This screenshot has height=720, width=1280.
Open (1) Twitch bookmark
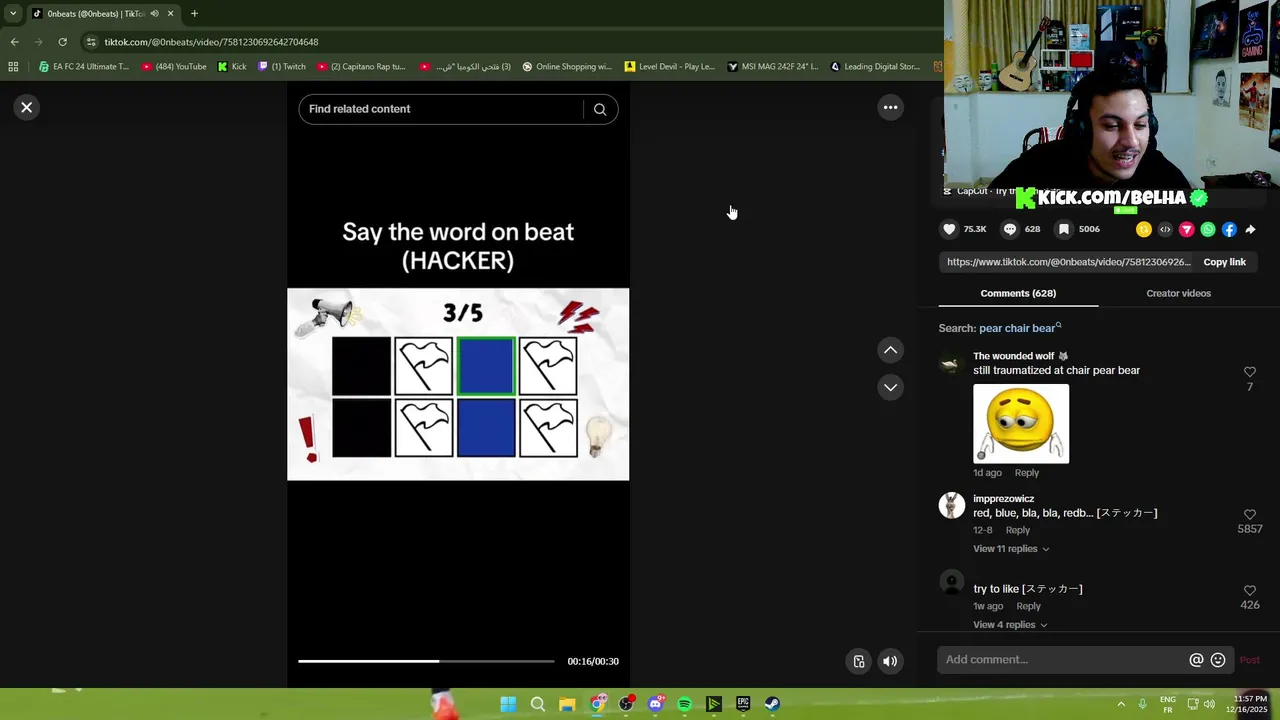[282, 67]
